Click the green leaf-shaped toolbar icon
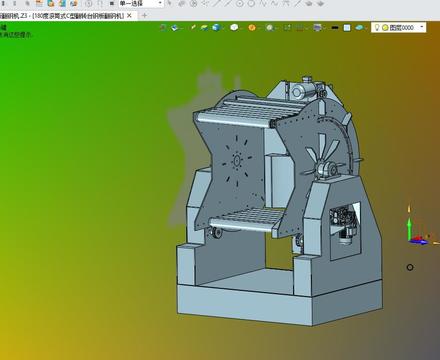The image size is (440, 360). click(204, 28)
